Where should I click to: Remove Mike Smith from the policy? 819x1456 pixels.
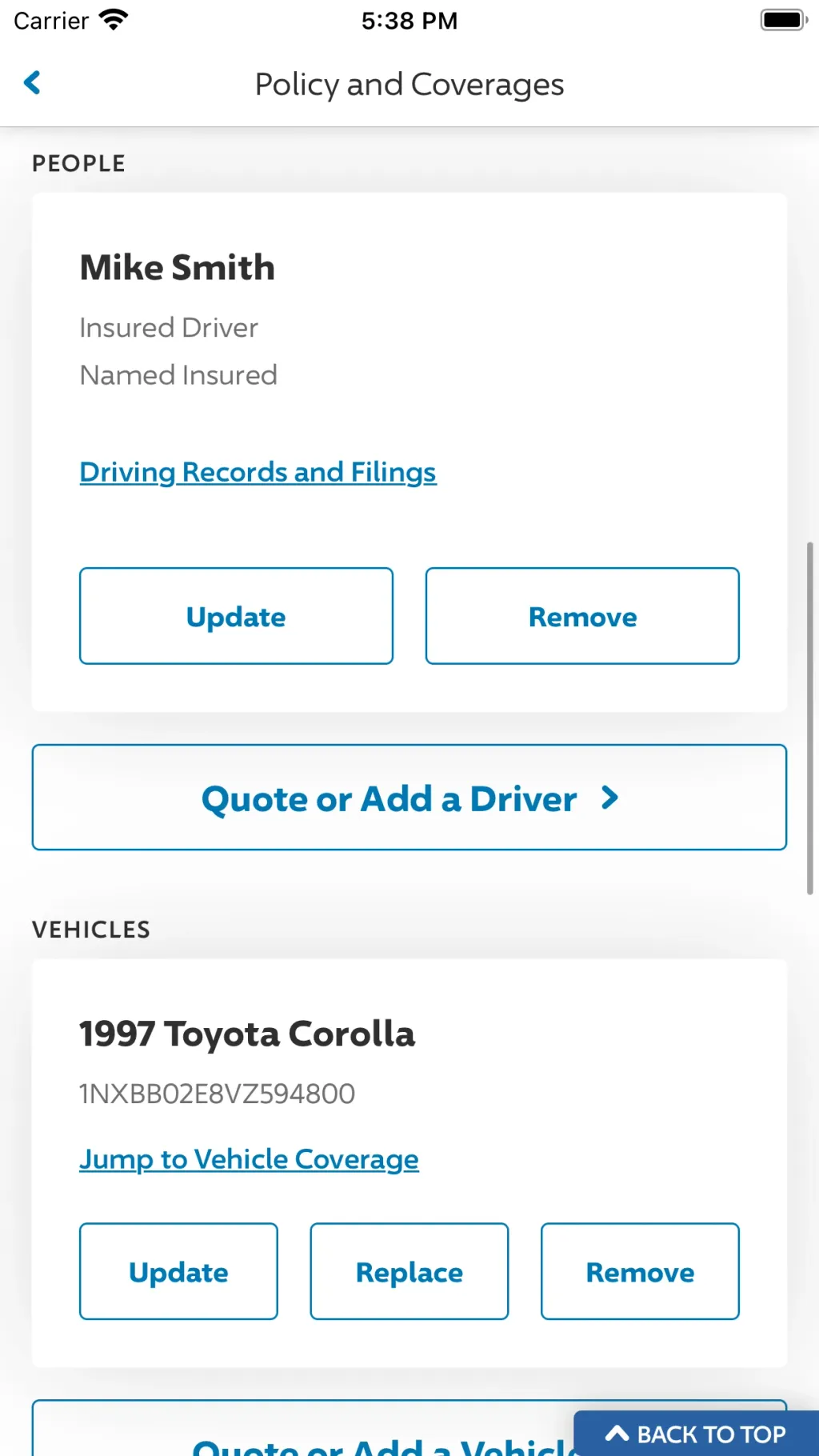coord(582,616)
